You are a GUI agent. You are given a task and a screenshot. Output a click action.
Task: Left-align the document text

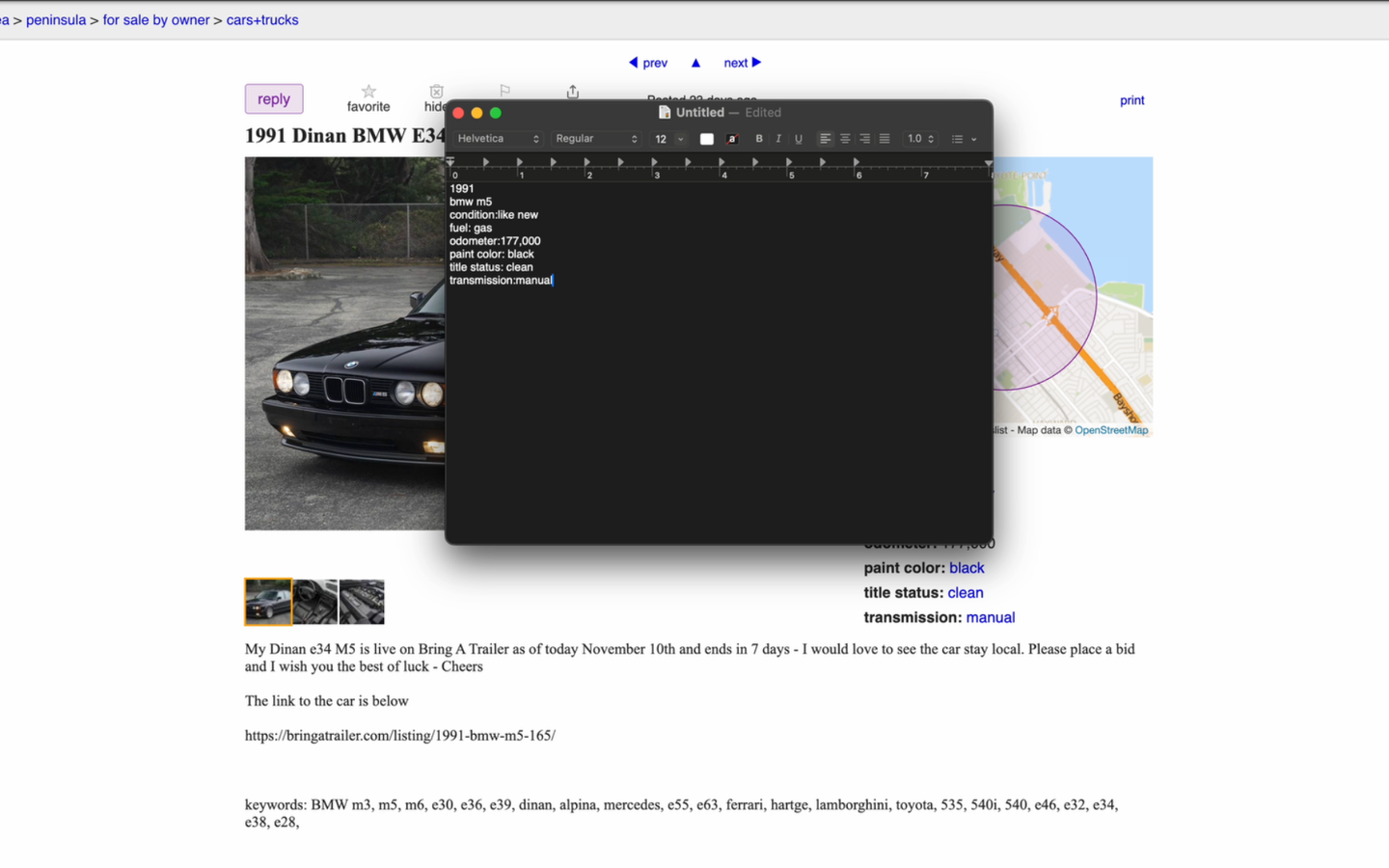[825, 139]
